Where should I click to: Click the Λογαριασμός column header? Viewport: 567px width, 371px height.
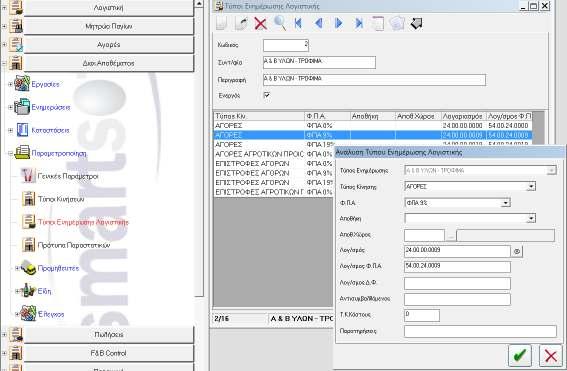[463, 116]
